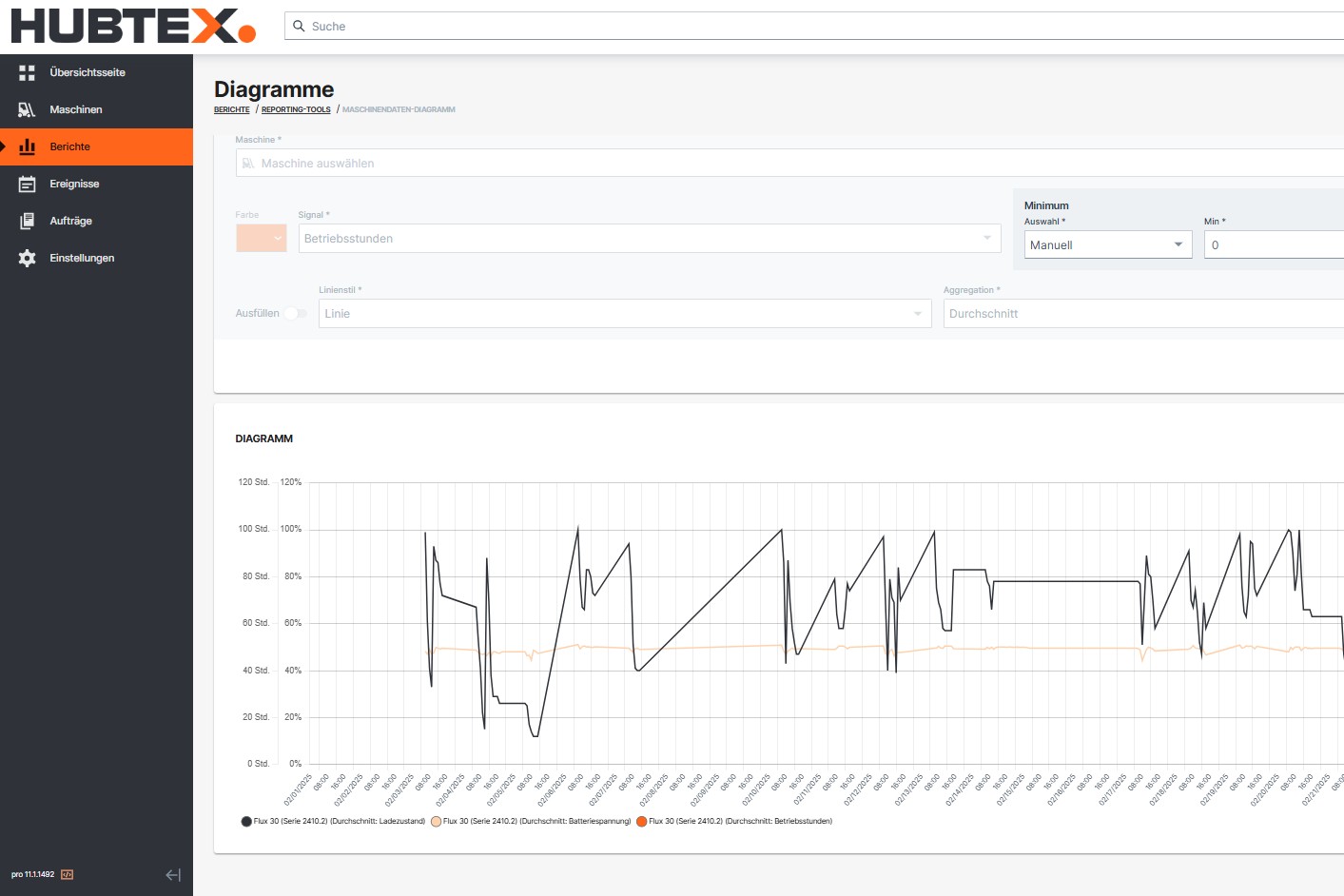Open the Minimum Auswahl Manuell dropdown

(x=1107, y=244)
